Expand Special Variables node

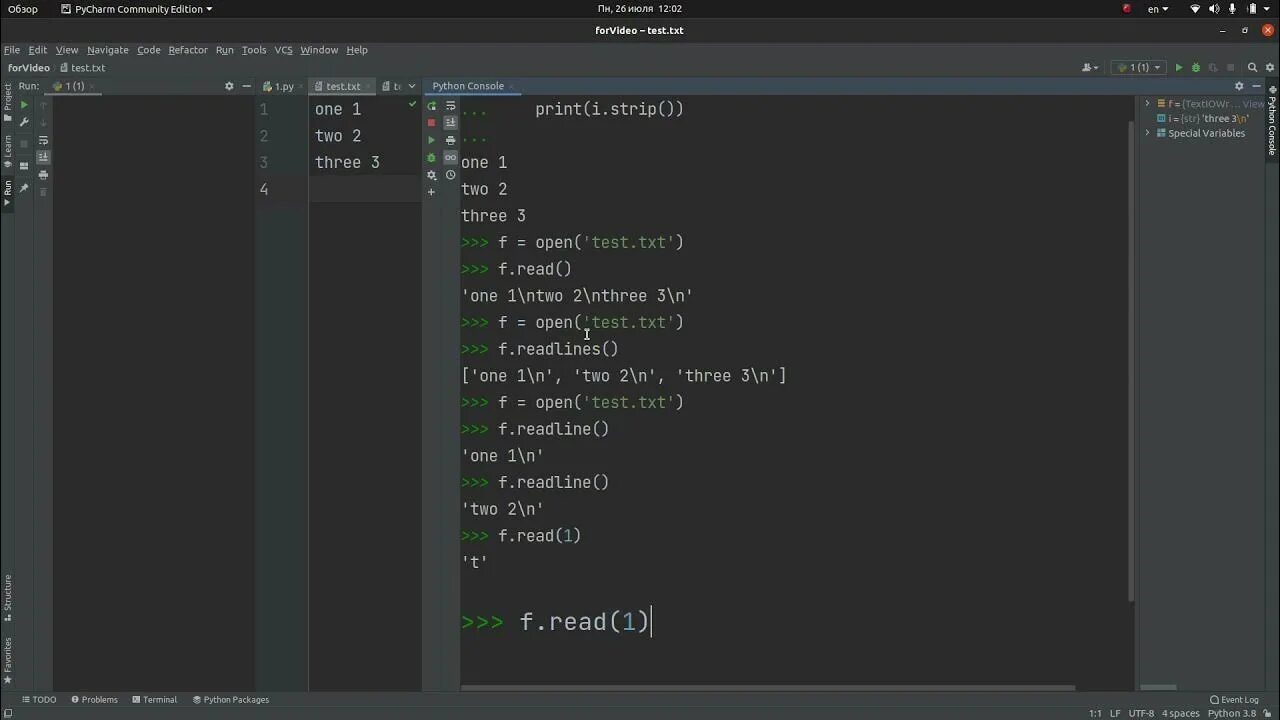(1148, 133)
